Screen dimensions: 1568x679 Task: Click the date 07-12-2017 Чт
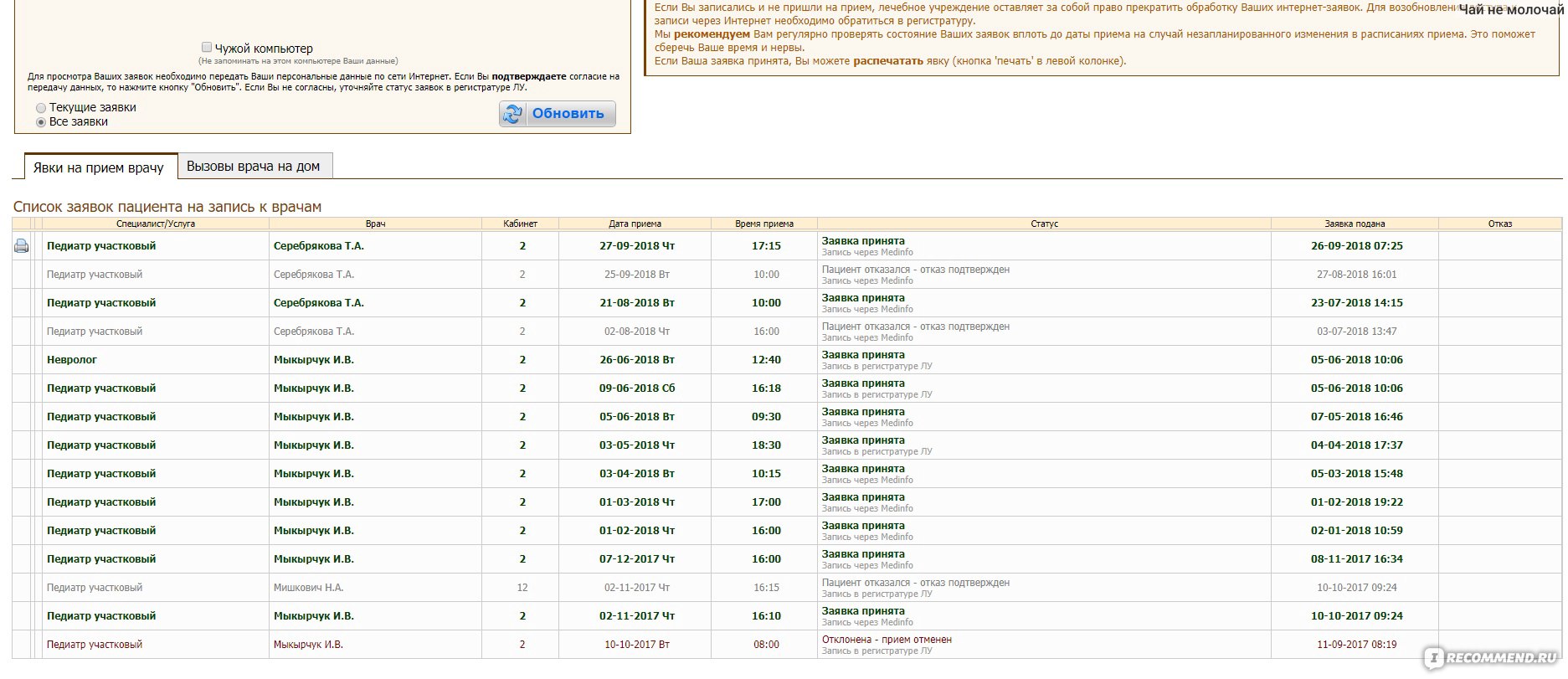pos(637,559)
